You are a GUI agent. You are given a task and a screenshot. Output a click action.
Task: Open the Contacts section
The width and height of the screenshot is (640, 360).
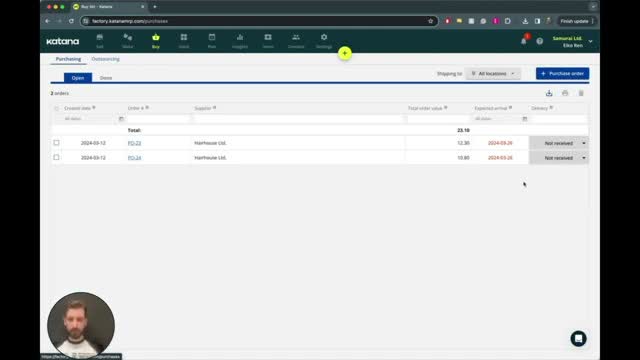coord(296,41)
